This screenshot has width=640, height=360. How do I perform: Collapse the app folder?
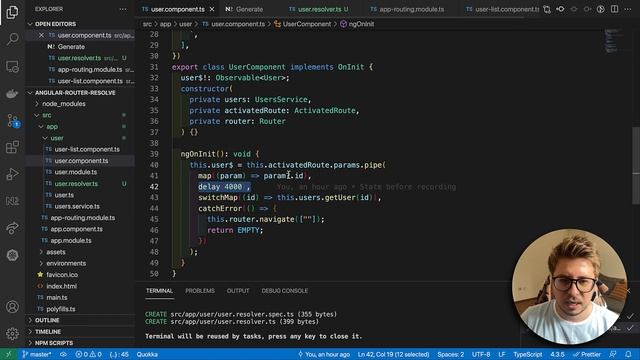80,127
